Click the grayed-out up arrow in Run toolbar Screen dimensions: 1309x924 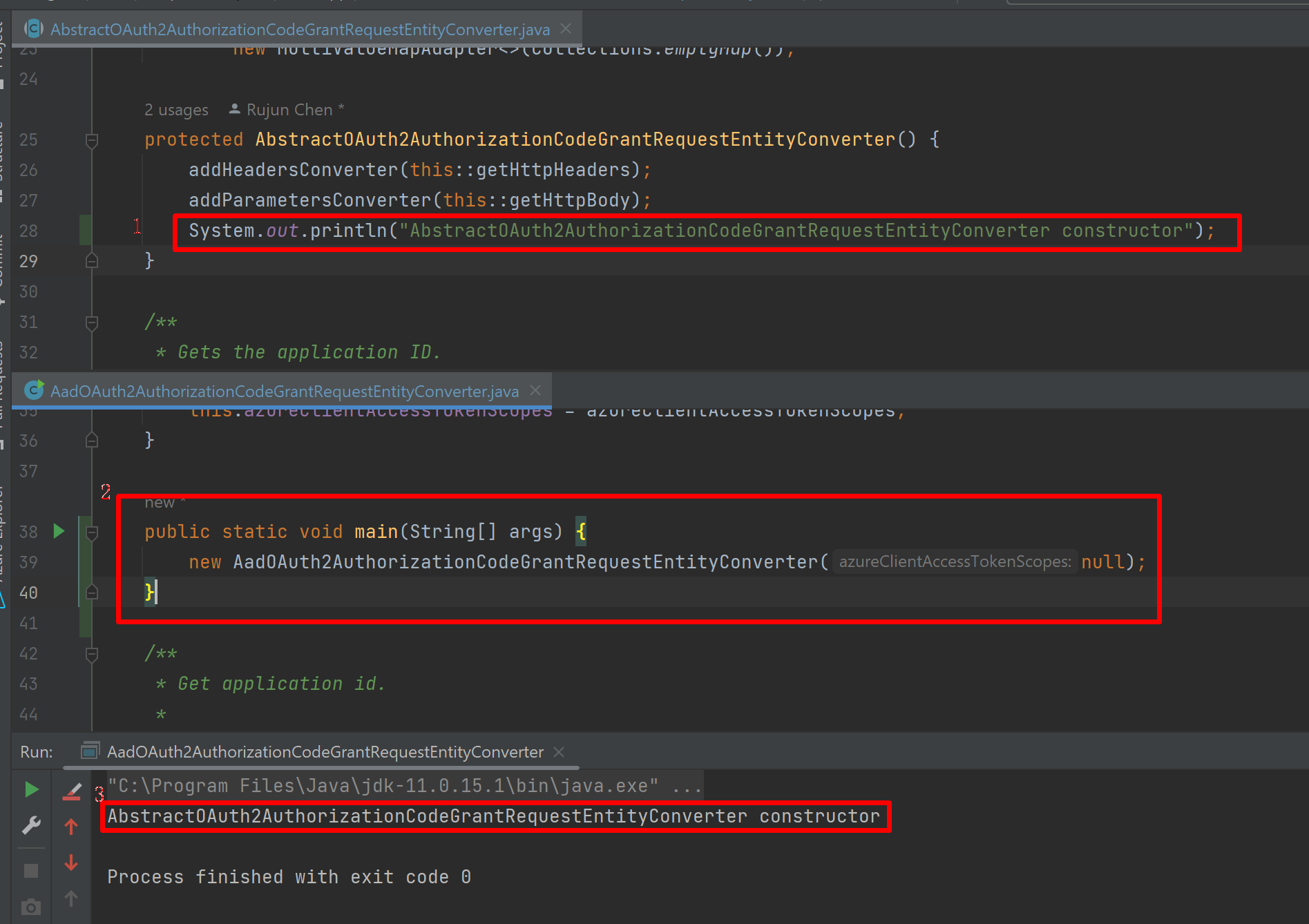71,898
